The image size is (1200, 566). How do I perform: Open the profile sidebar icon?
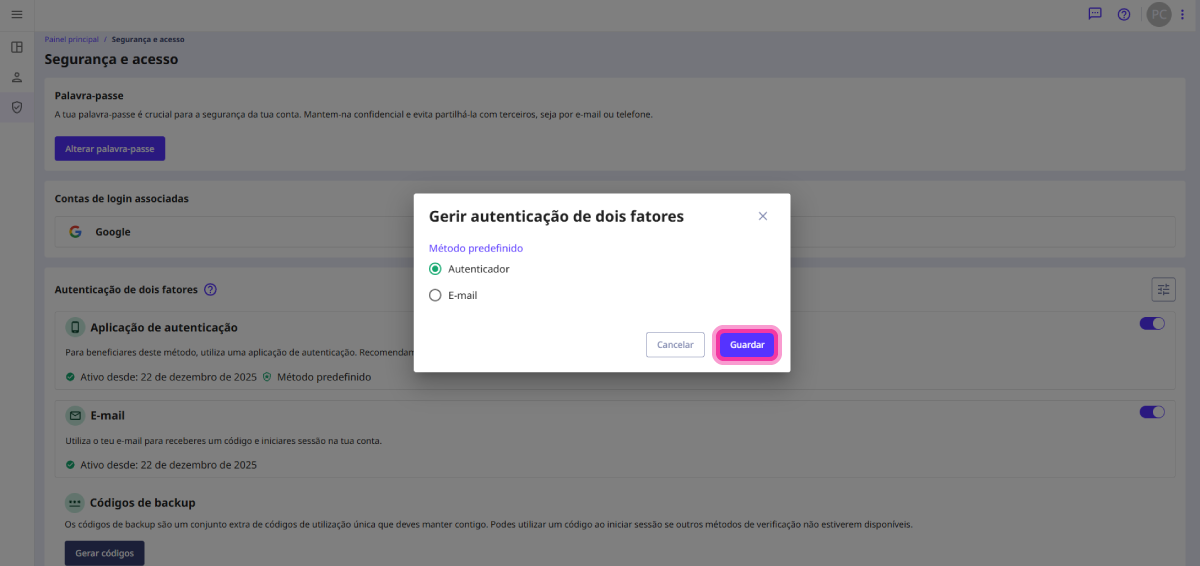pyautogui.click(x=16, y=77)
